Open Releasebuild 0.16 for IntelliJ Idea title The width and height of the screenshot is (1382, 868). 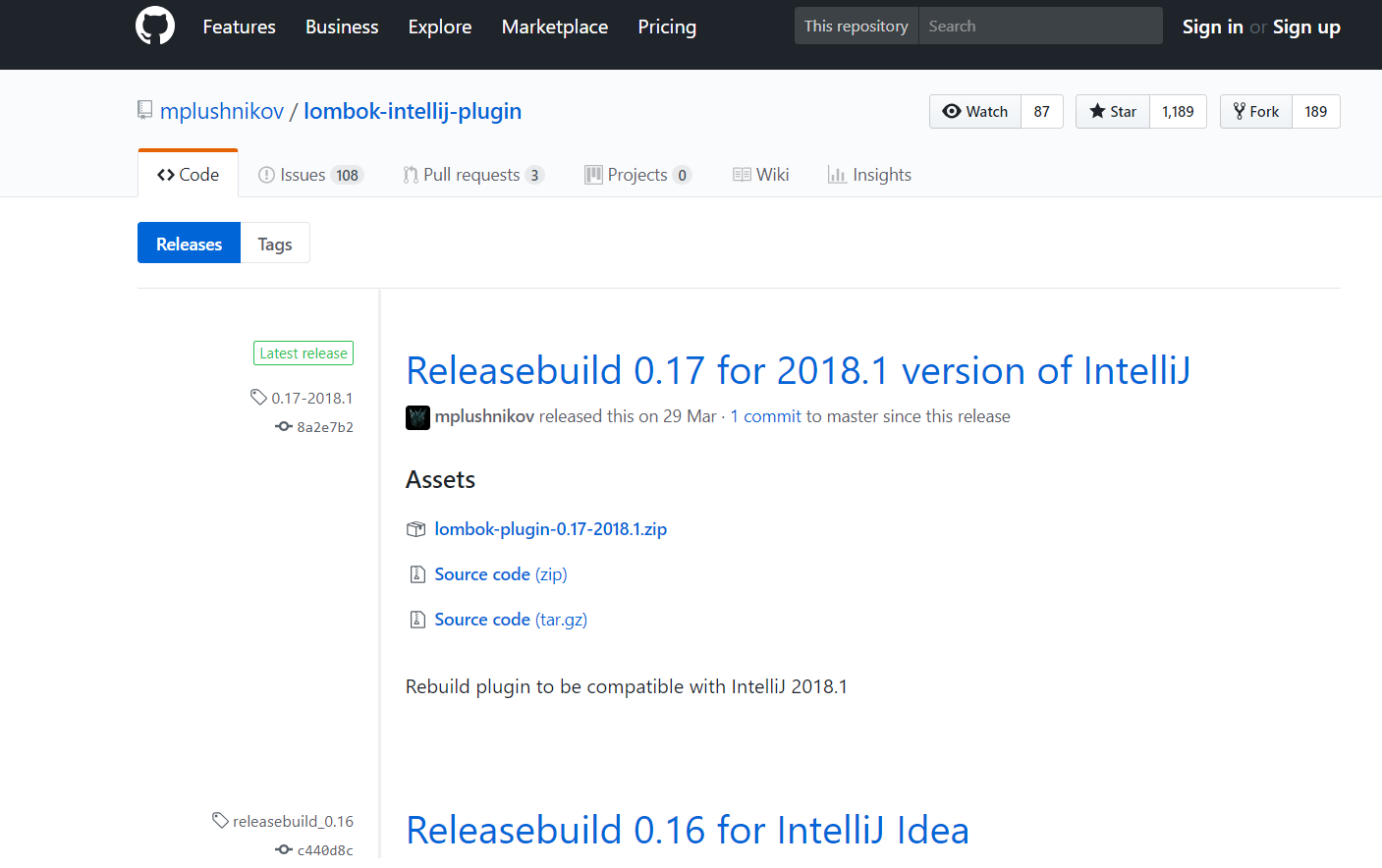688,831
